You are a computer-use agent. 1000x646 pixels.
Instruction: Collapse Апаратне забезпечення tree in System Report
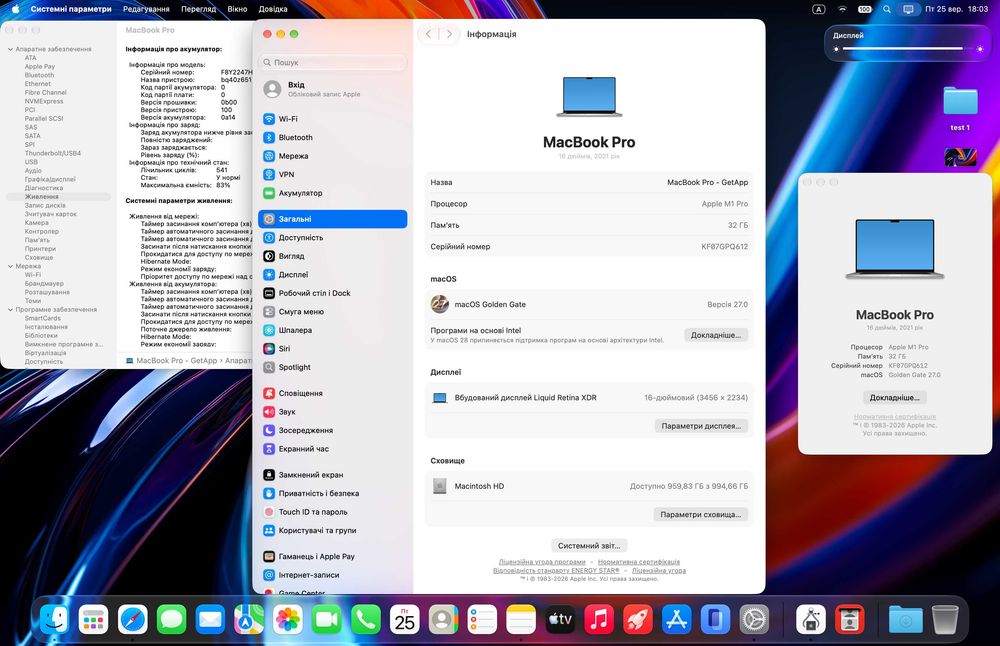[10, 49]
